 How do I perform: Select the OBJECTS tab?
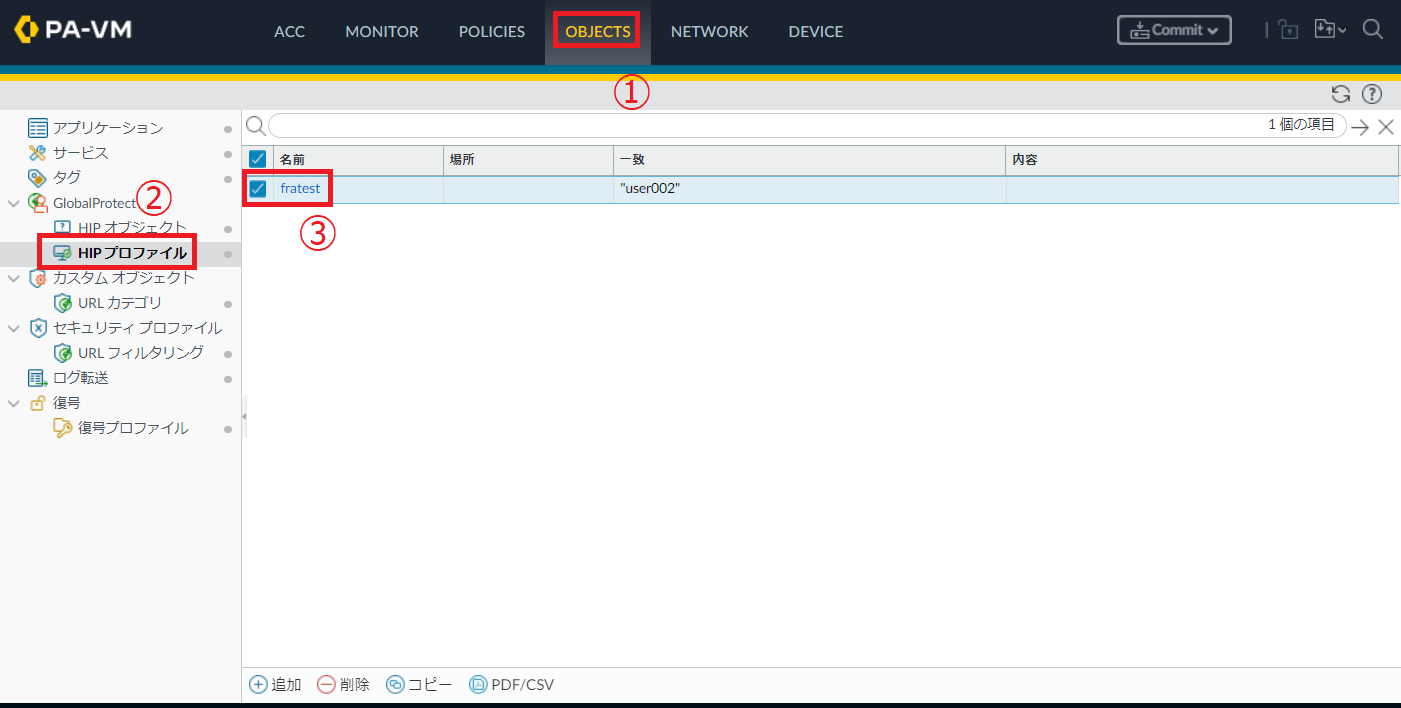coord(598,32)
